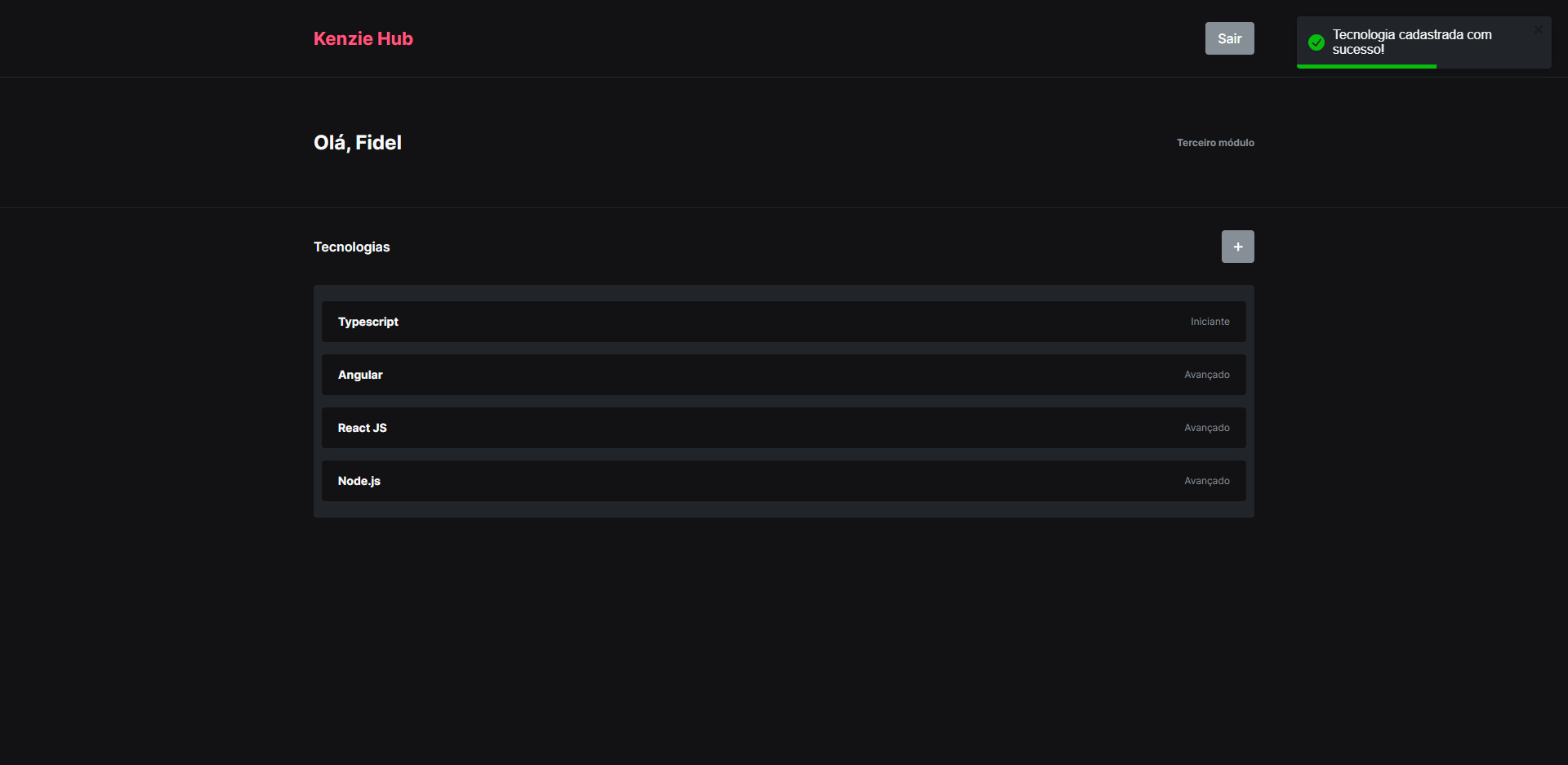Viewport: 1568px width, 765px height.
Task: Click the 'Iniciante' level on Typescript
Action: point(1209,321)
